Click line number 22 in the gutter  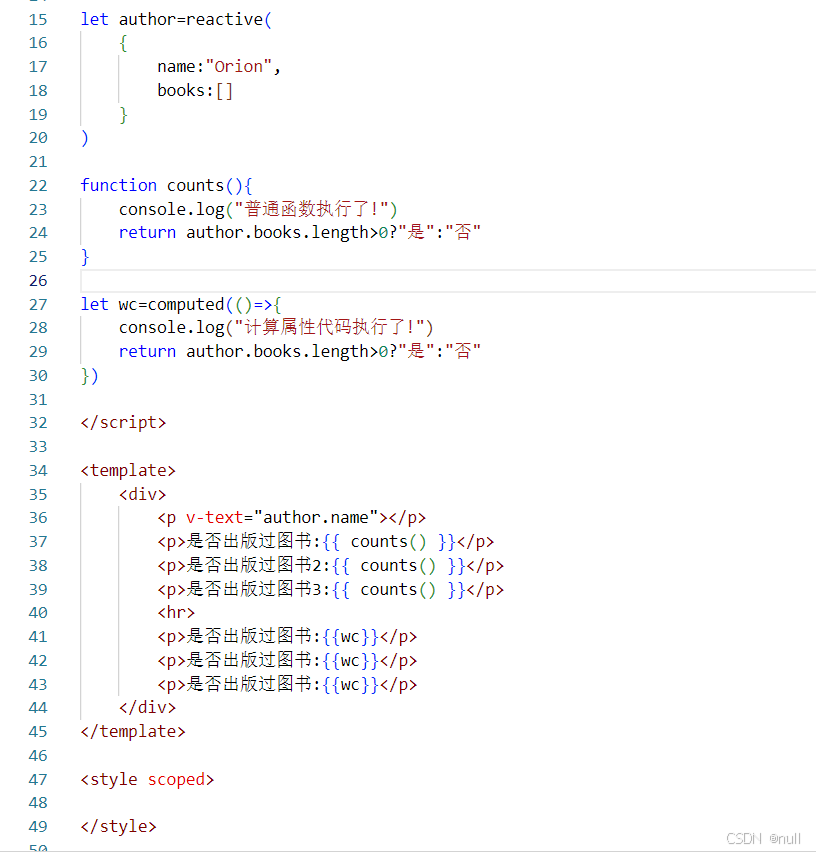point(38,186)
